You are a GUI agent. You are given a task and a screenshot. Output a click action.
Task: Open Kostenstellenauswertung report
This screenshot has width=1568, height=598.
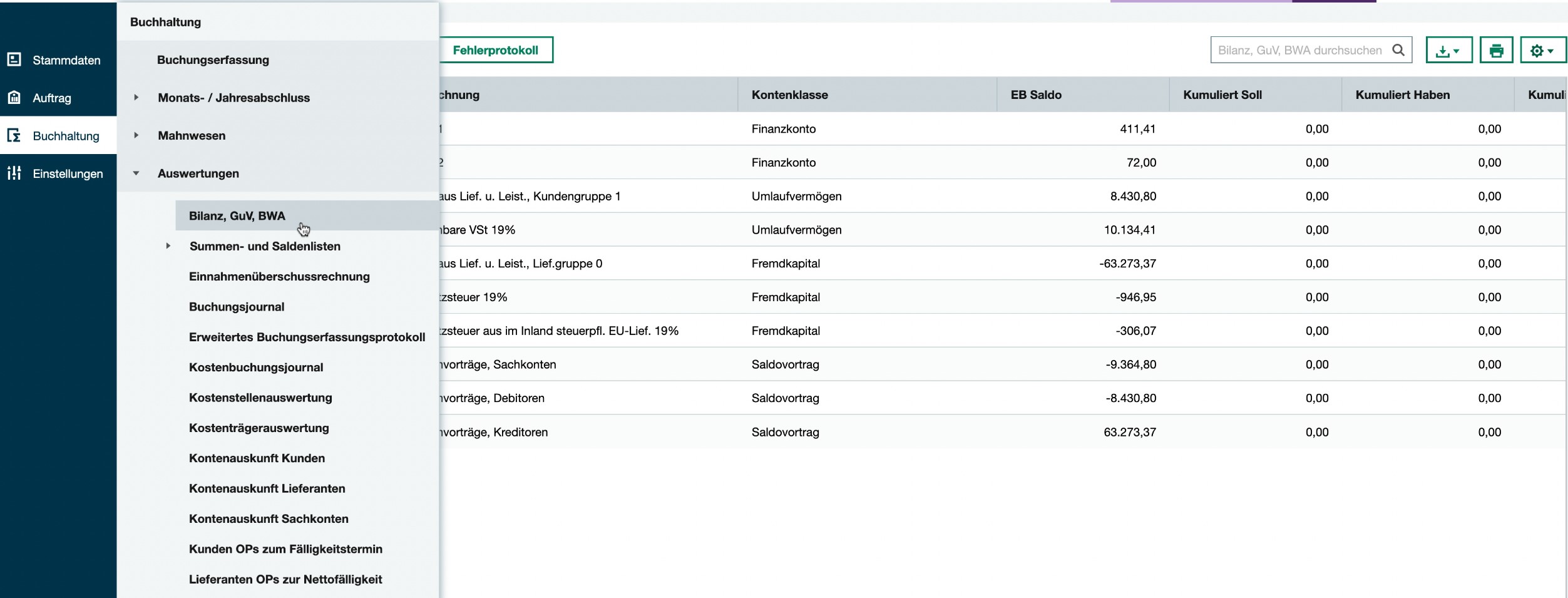260,398
